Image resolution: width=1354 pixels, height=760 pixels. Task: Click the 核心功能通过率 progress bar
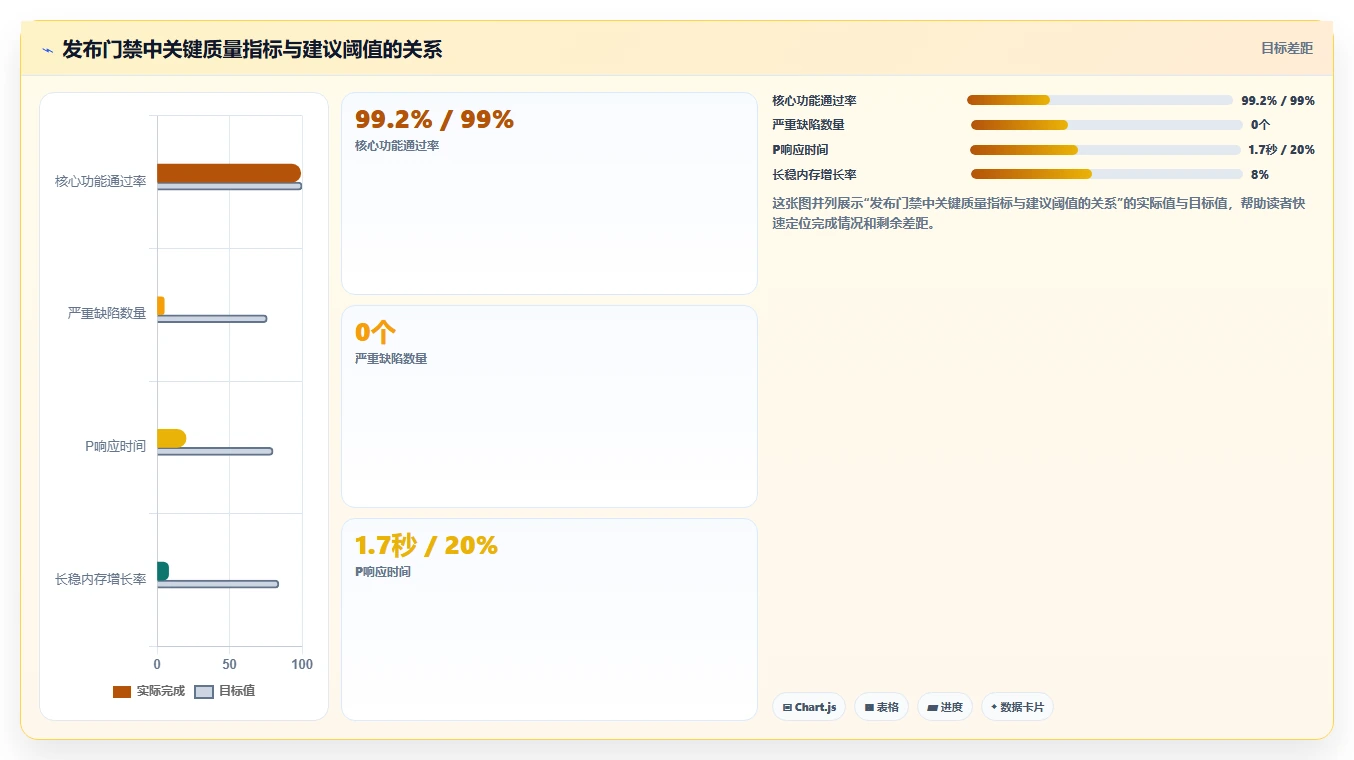[1099, 100]
